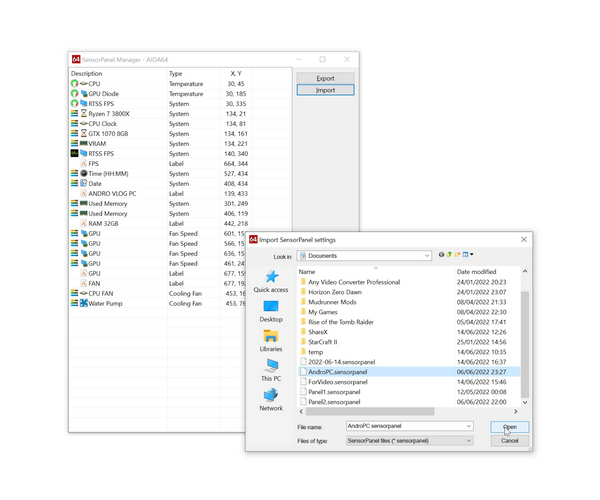The width and height of the screenshot is (600, 500).
Task: Click the Up One Level toolbar icon
Action: 450,255
